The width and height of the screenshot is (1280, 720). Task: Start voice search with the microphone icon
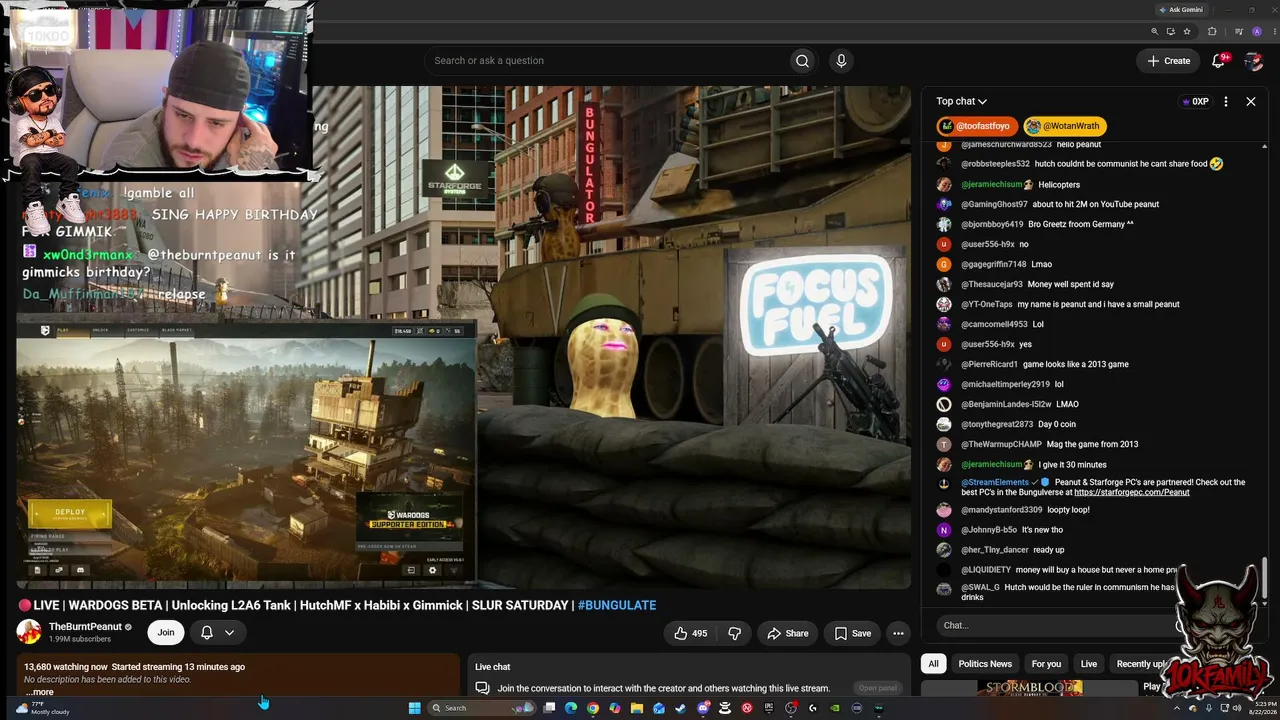pyautogui.click(x=841, y=61)
